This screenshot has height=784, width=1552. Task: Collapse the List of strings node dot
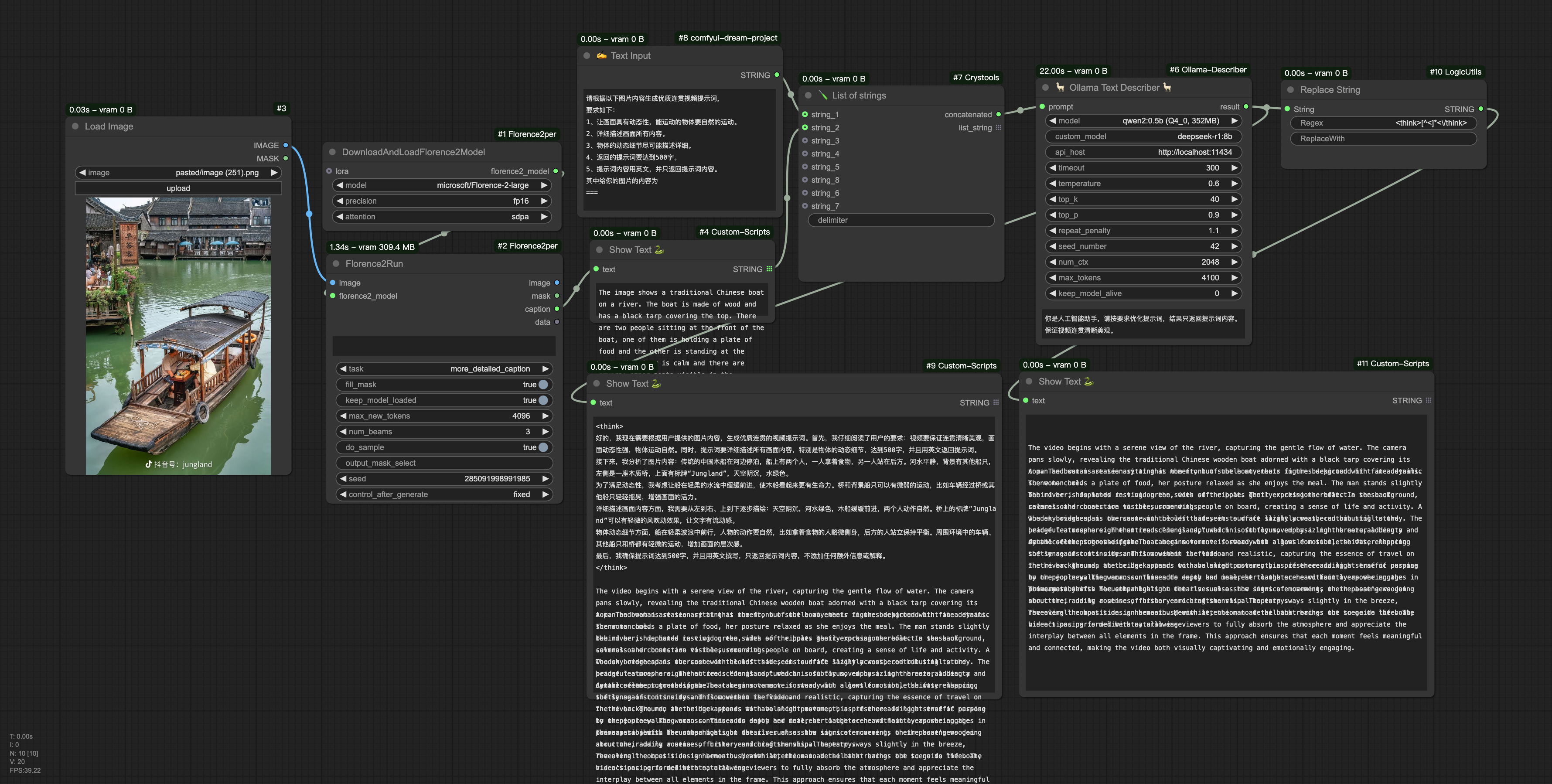(x=808, y=95)
